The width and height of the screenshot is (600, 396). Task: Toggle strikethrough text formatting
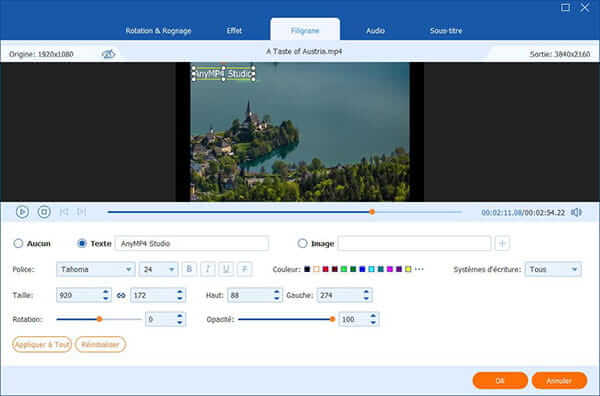[x=245, y=269]
